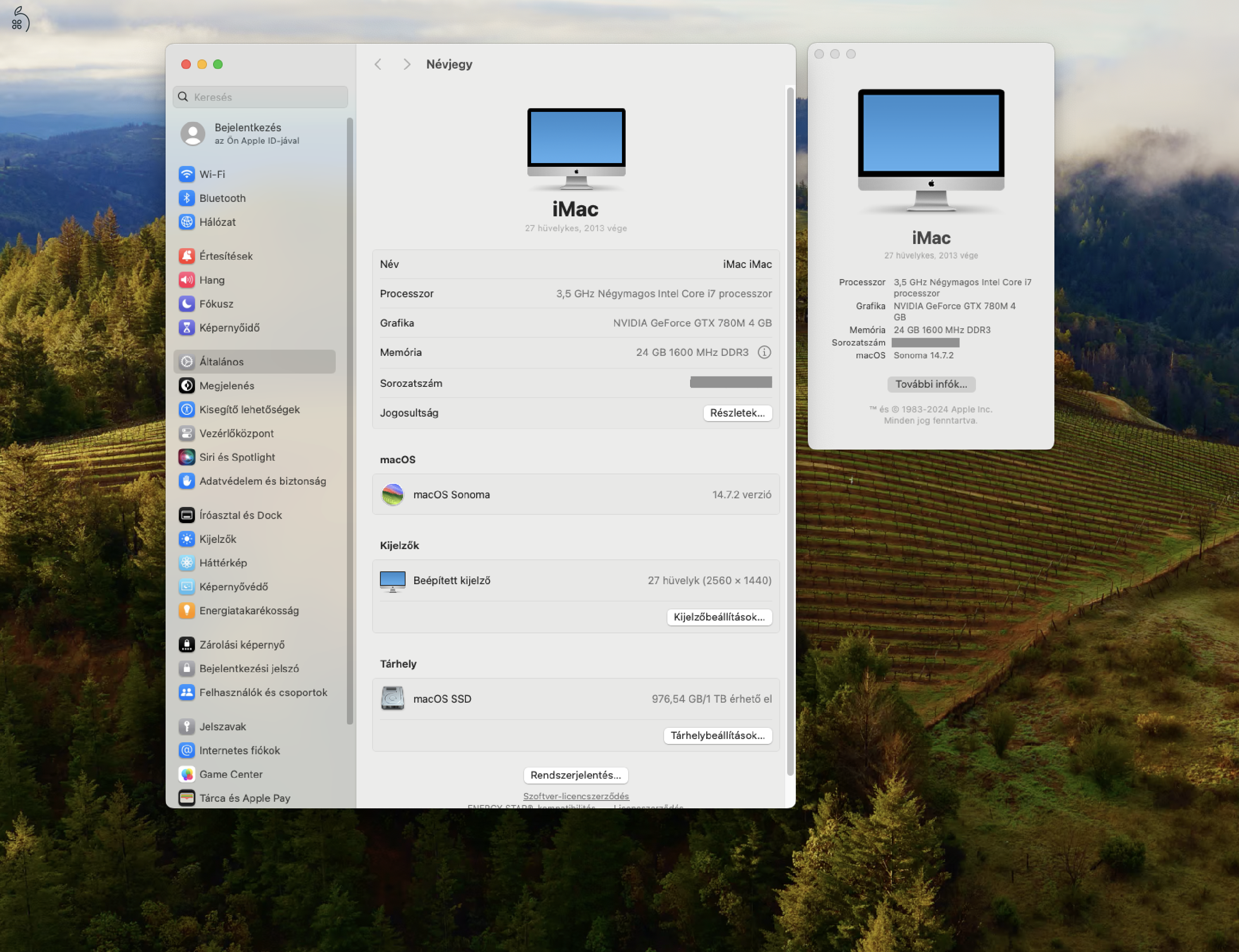Select Íróasztal és Dock settings
The height and width of the screenshot is (952, 1239).
(x=254, y=514)
